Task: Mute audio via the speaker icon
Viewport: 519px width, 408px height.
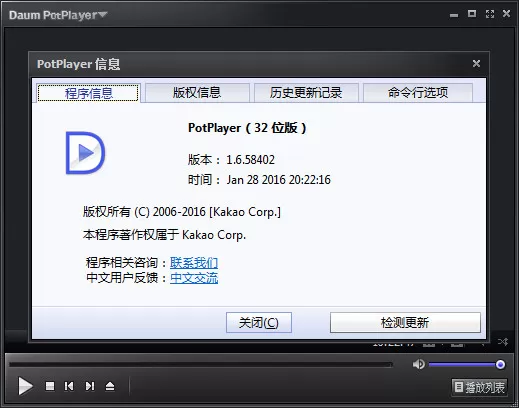Action: click(x=418, y=364)
